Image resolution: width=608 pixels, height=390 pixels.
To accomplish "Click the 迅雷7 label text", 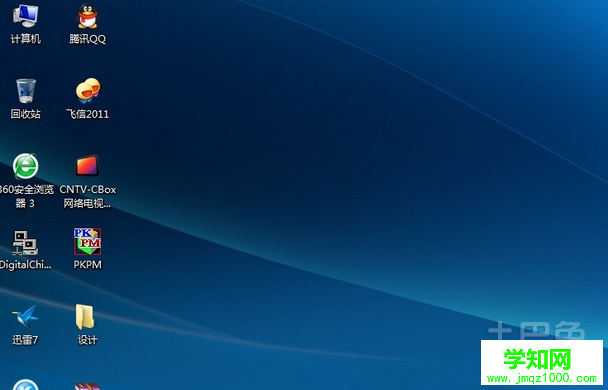I will [x=25, y=340].
